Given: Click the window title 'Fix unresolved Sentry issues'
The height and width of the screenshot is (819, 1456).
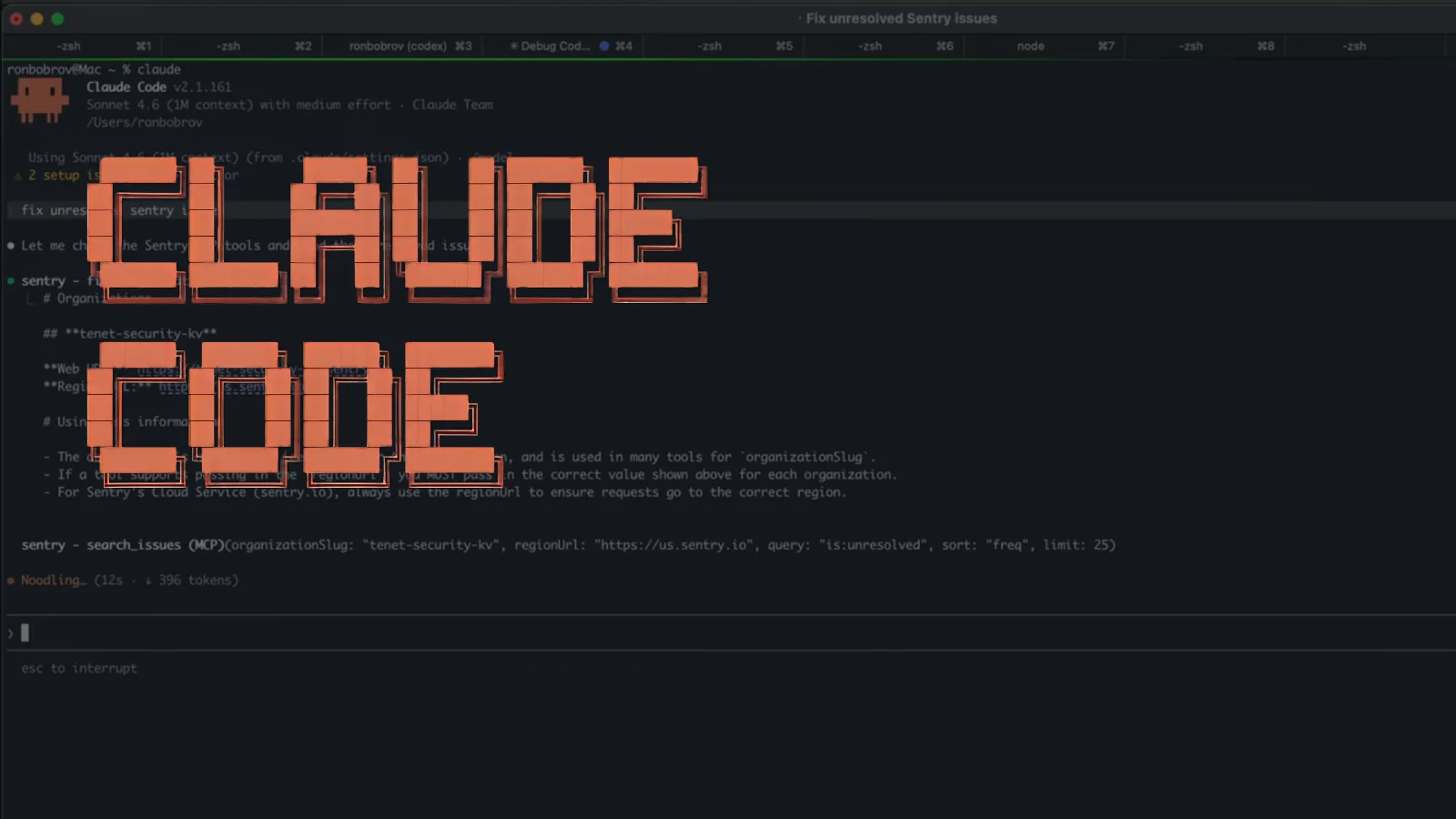Looking at the screenshot, I should [x=901, y=18].
